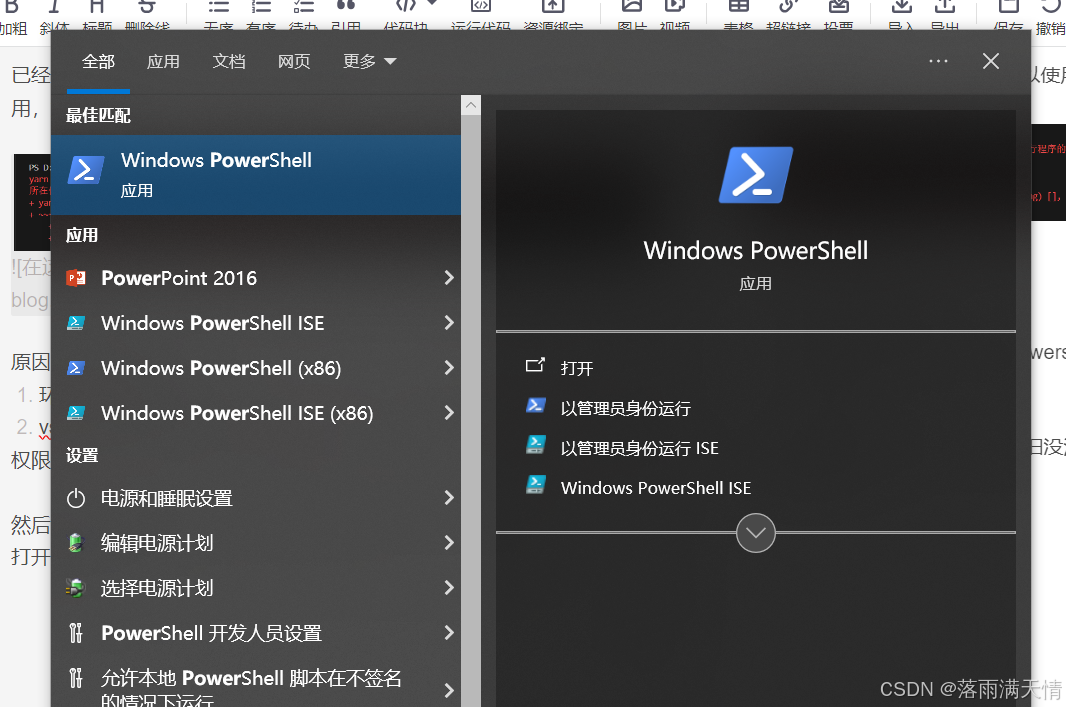Expand the PowerShell 开发人员设置 arrow
Screen dimensions: 1066x707
(449, 633)
